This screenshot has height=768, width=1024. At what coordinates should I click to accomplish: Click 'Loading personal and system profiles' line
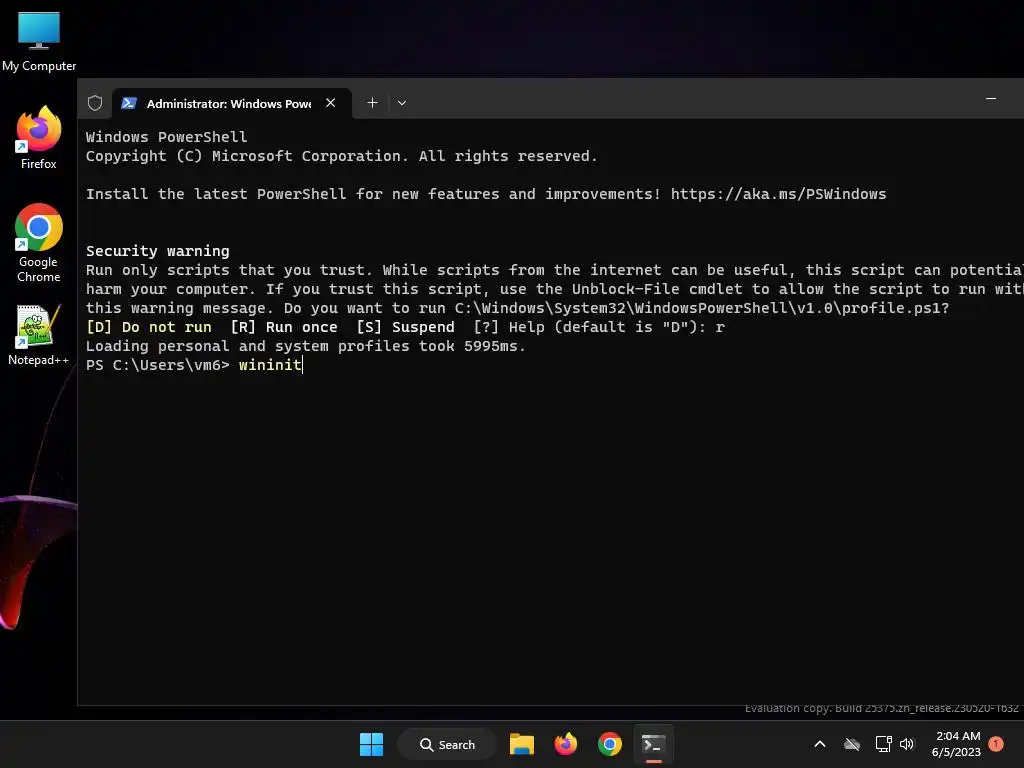[306, 346]
